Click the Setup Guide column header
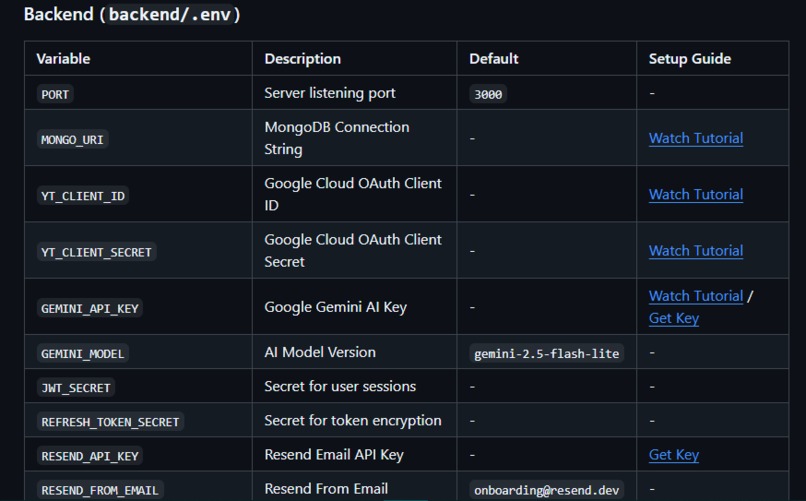The height and width of the screenshot is (501, 806). click(x=690, y=59)
